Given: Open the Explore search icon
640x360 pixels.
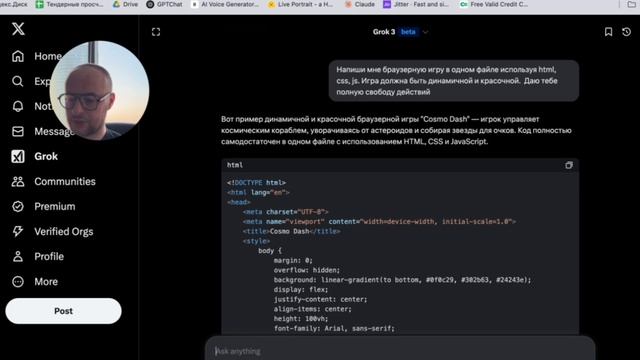Looking at the screenshot, I should coord(18,81).
